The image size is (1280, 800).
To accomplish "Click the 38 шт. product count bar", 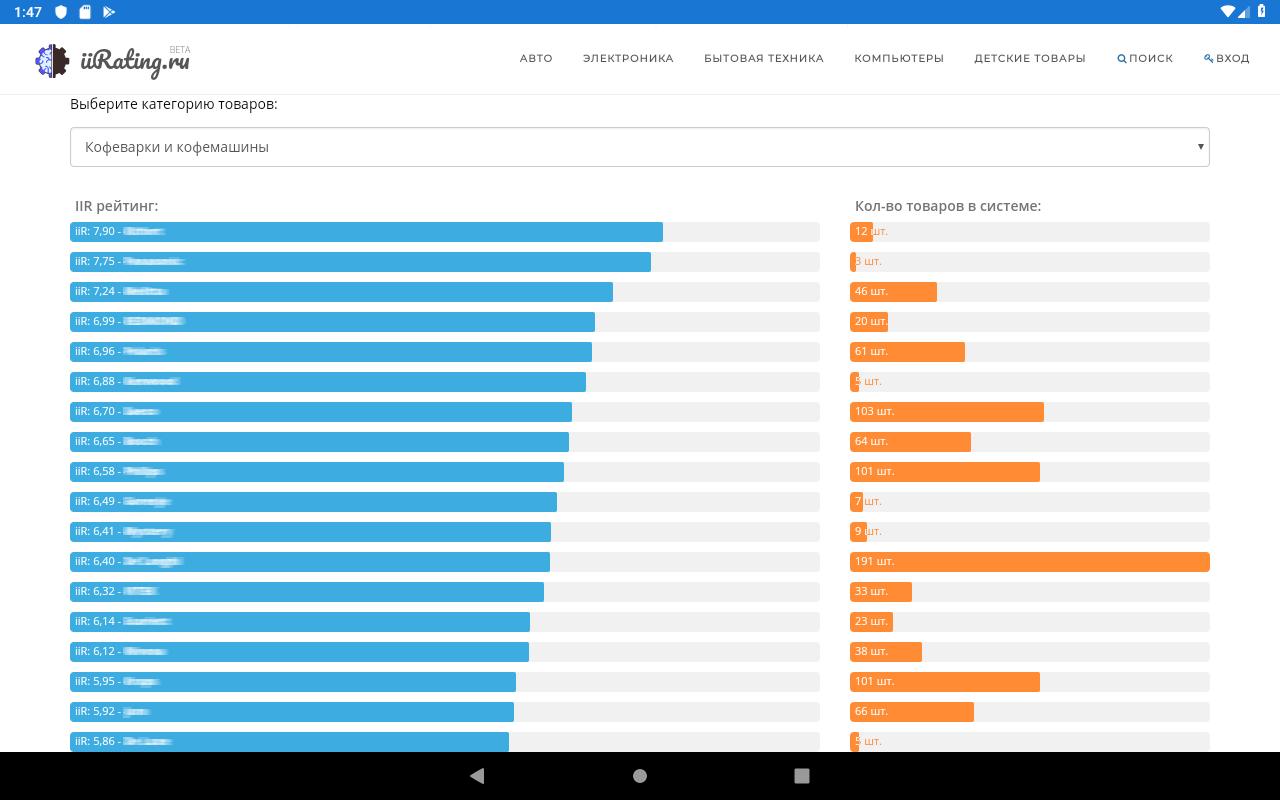I will (x=886, y=652).
